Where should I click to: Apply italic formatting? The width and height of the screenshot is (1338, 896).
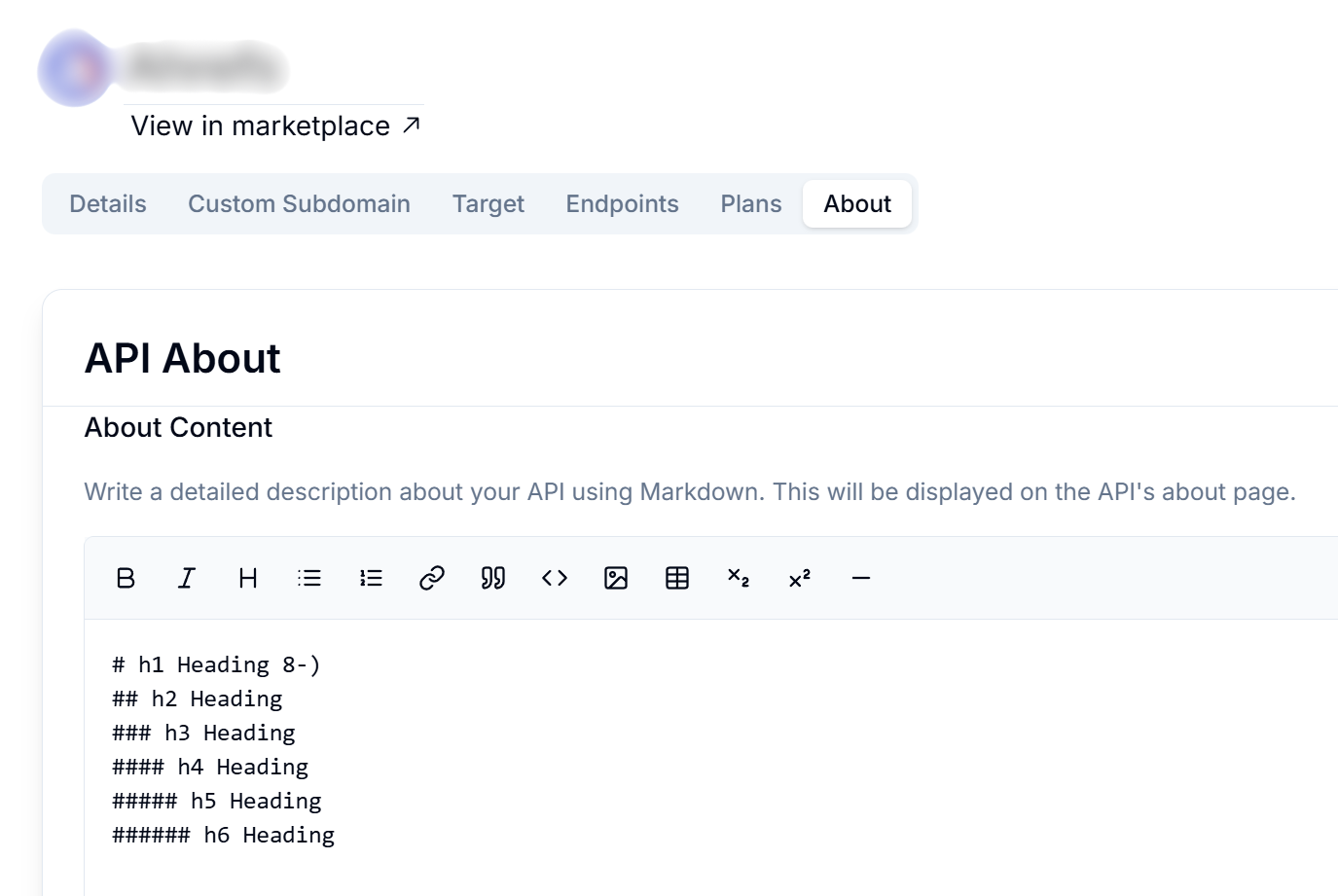[x=187, y=578]
